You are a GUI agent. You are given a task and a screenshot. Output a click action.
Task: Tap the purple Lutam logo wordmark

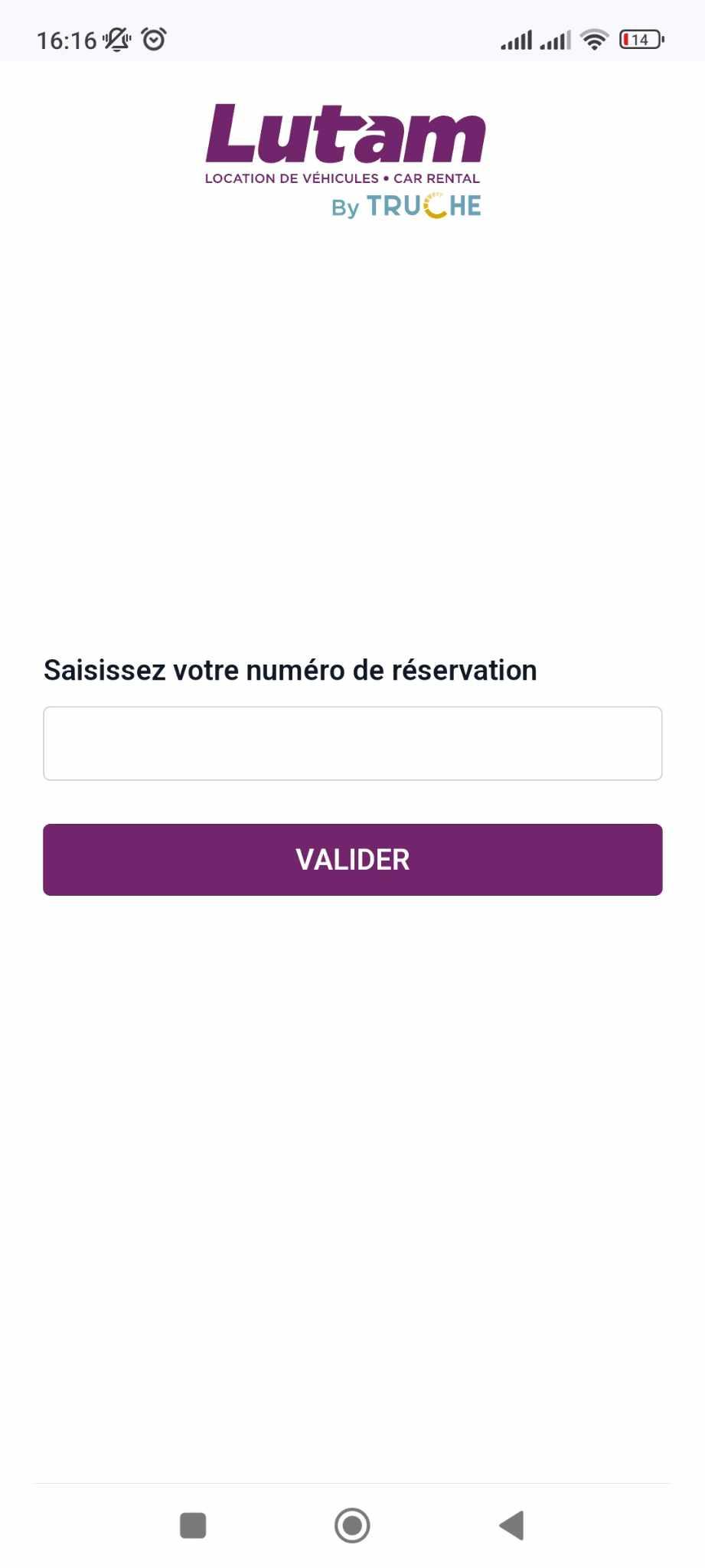(x=345, y=134)
